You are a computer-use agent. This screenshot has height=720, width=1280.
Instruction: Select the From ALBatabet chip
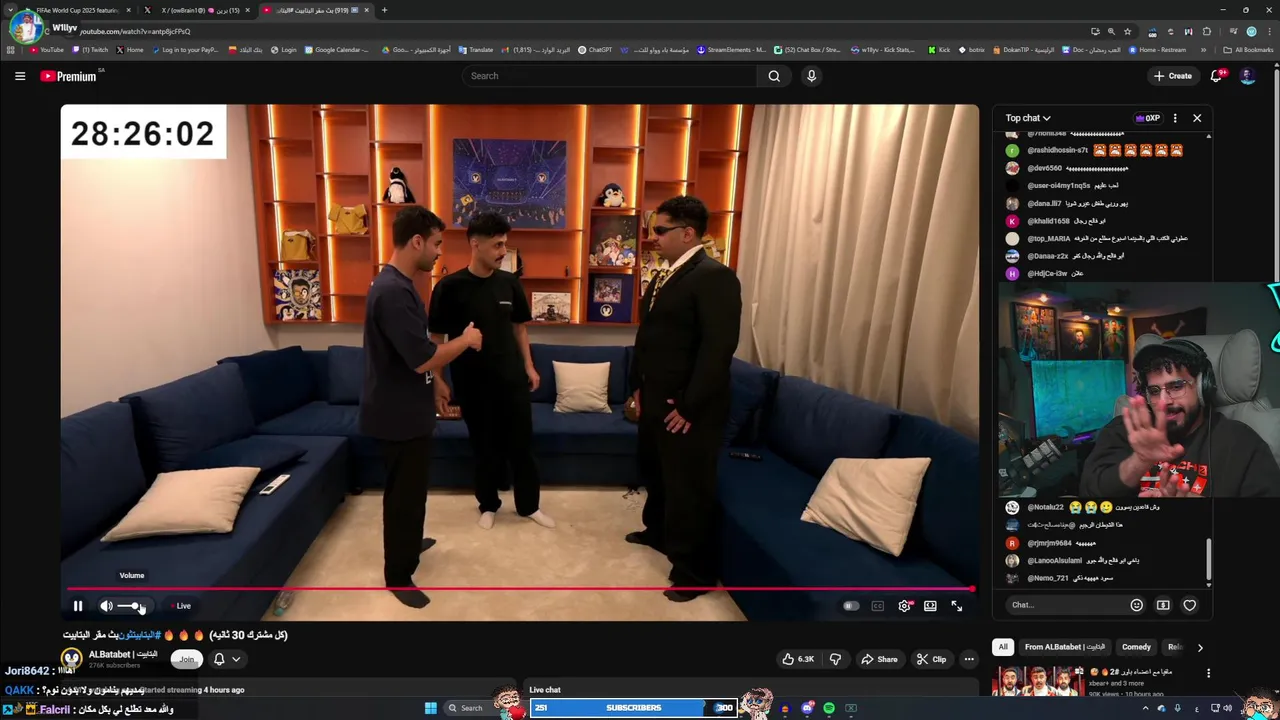[x=1065, y=647]
